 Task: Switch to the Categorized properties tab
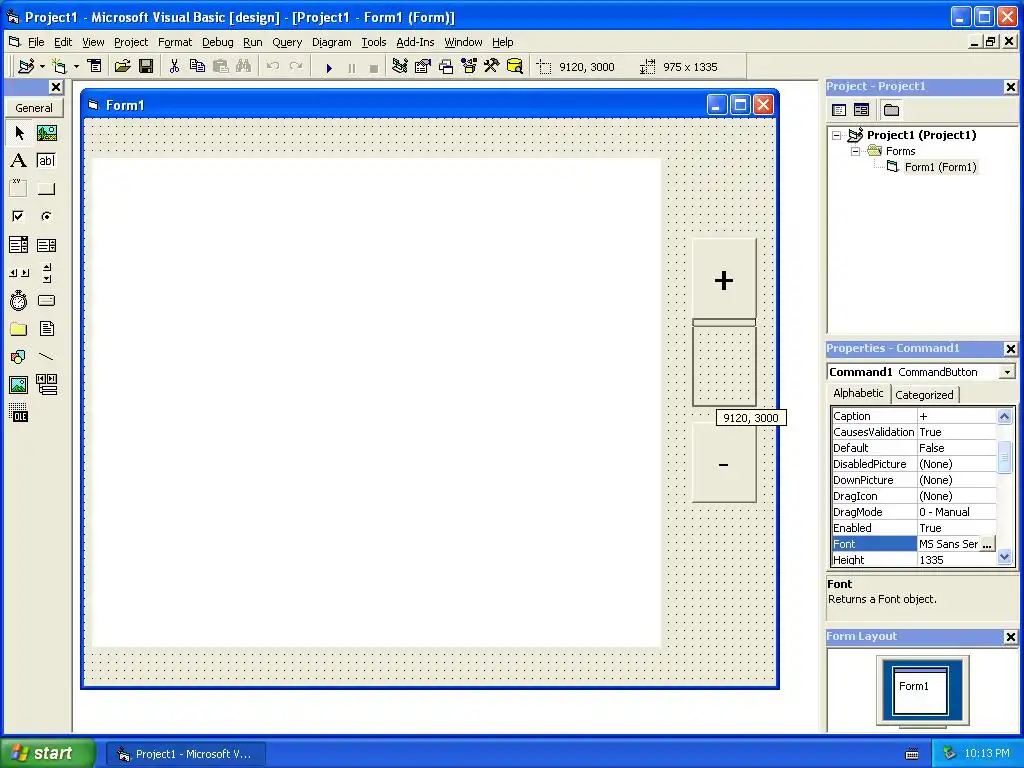[924, 394]
